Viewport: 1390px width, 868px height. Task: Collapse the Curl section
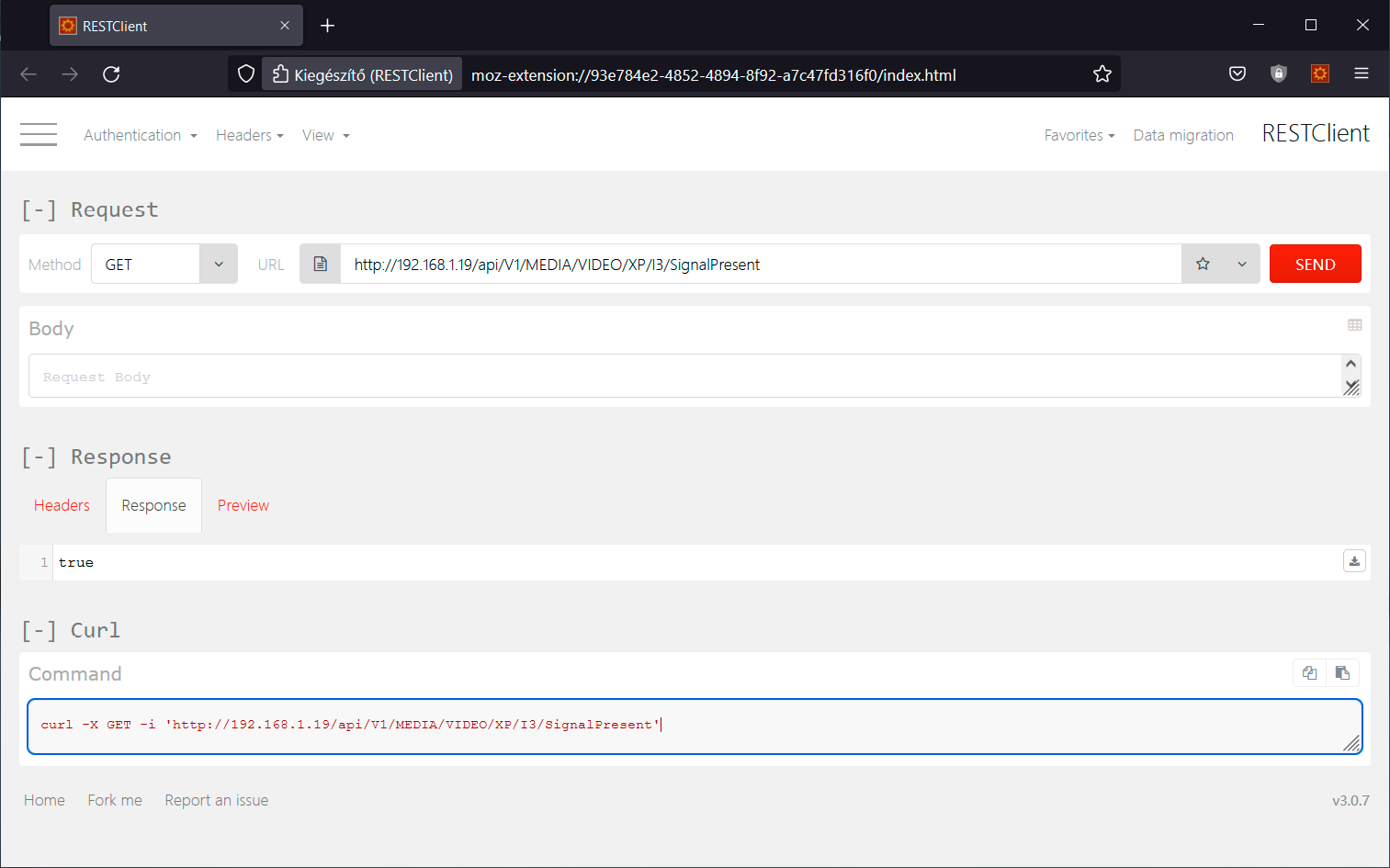(40, 631)
